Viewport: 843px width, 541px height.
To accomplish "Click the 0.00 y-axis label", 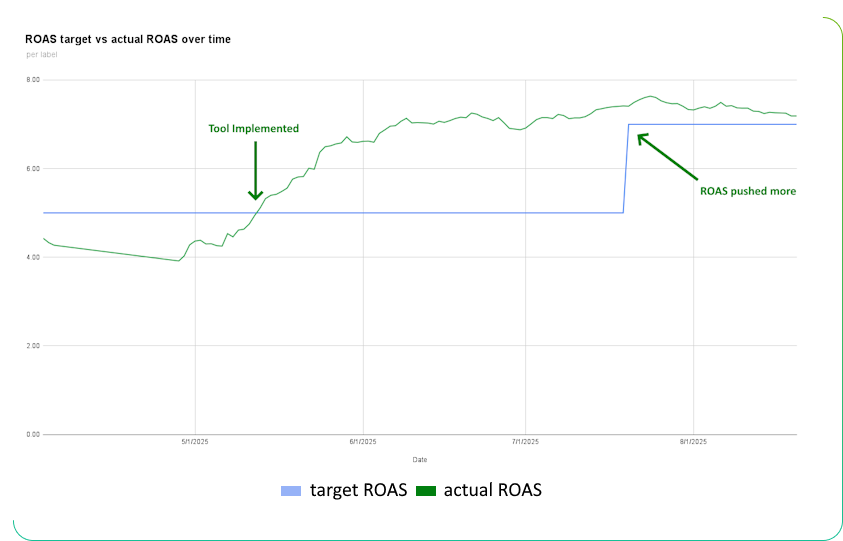I will [x=33, y=434].
